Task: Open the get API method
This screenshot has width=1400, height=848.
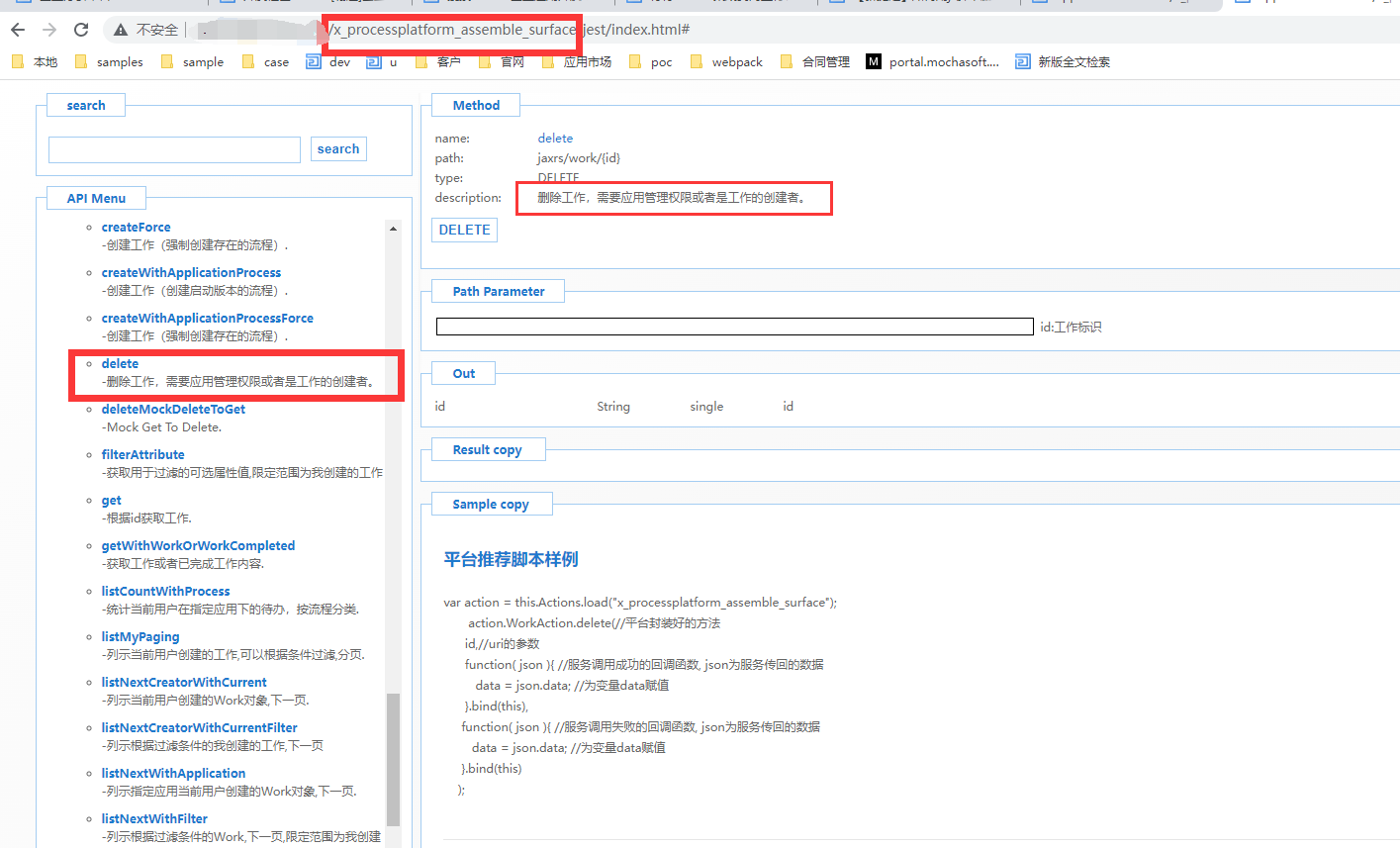Action: [111, 500]
